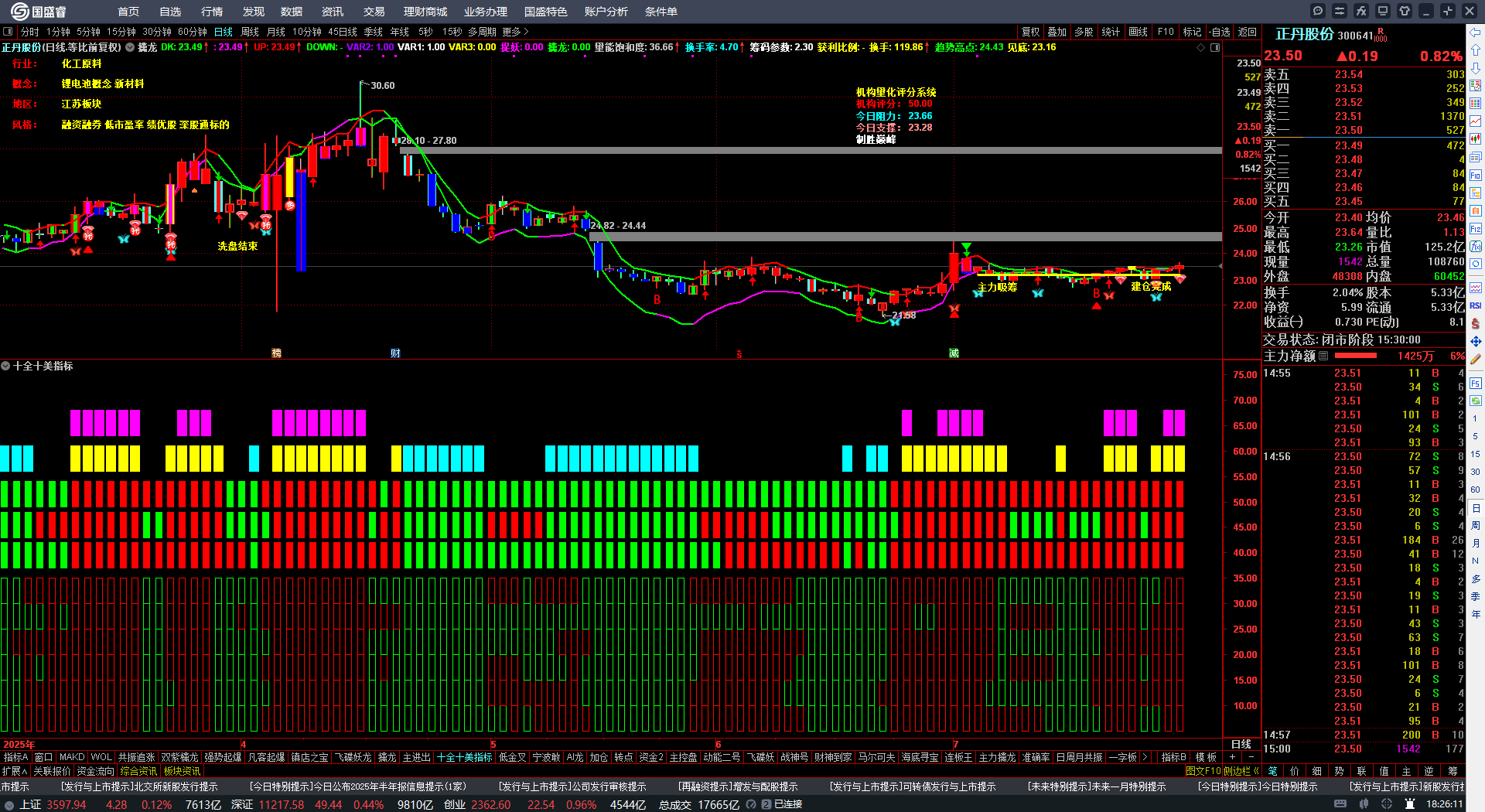The image size is (1485, 812).
Task: Click the 统计 statistics button
Action: point(1111,32)
